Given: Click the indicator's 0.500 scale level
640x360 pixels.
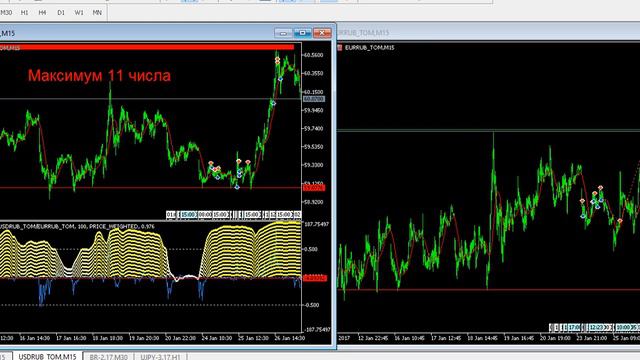Looking at the screenshot, I should pyautogui.click(x=312, y=249).
